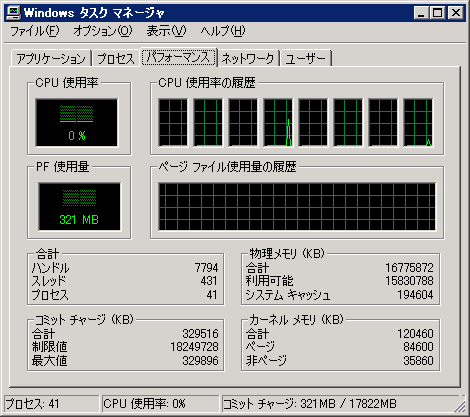Image resolution: width=470 pixels, height=417 pixels.
Task: Switch to the プロセス tab
Action: 116,58
